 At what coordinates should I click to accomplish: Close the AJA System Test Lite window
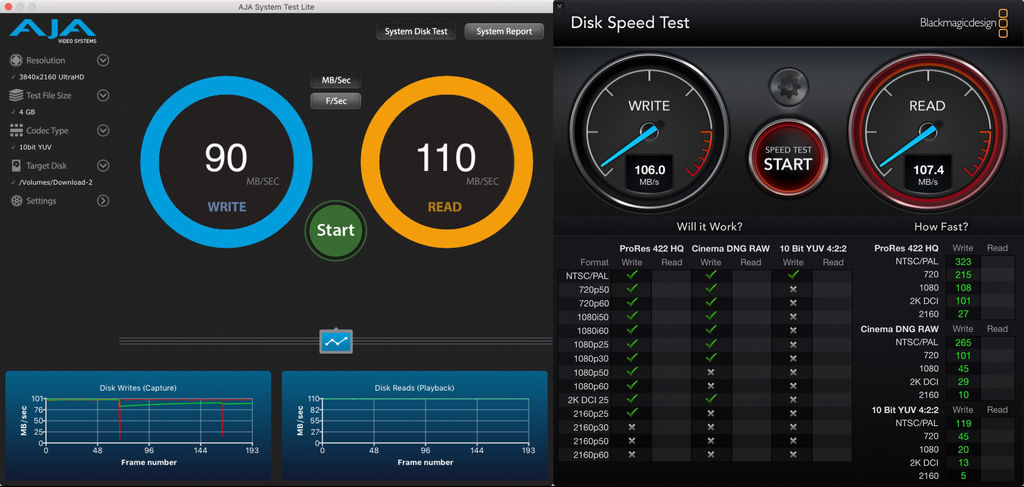(x=7, y=6)
